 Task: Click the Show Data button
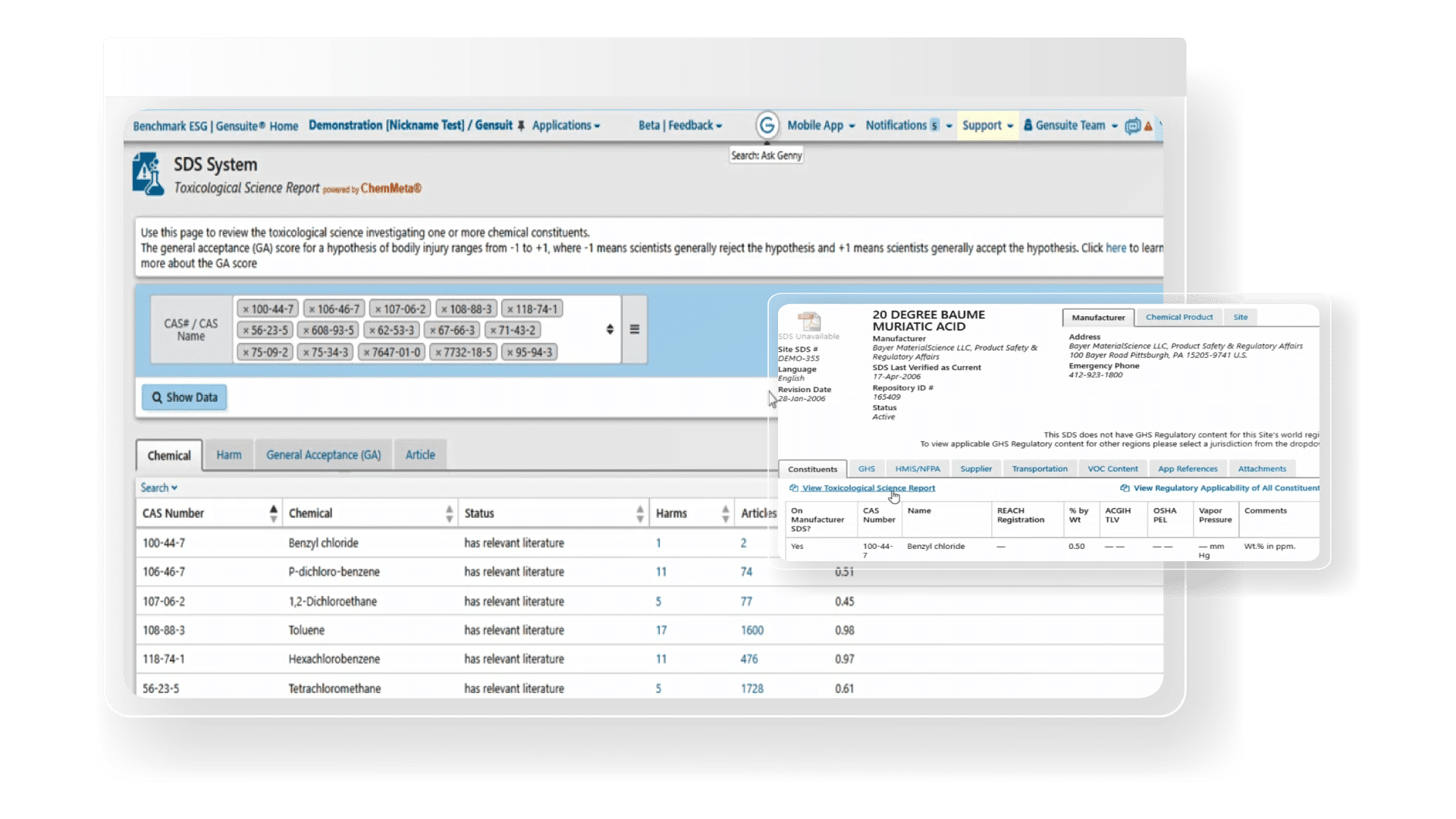184,397
